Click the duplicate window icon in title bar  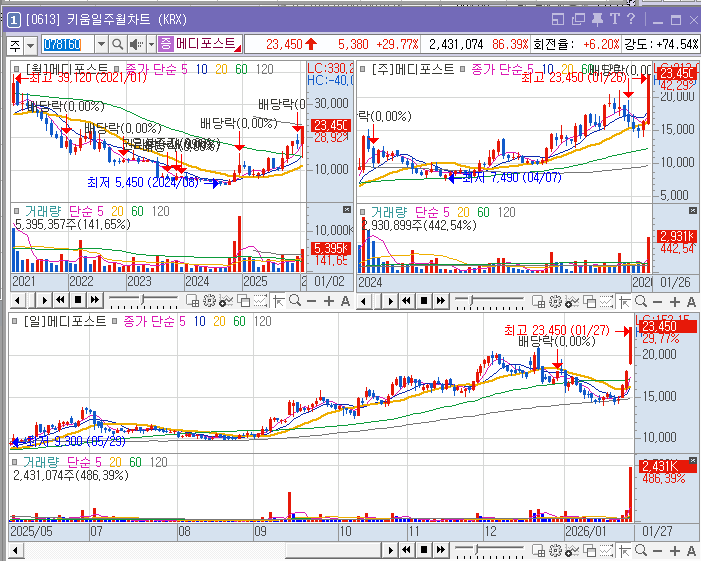(578, 19)
